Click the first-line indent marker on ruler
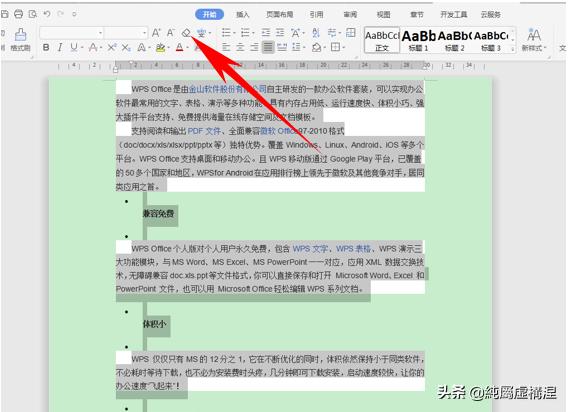The width and height of the screenshot is (569, 412). pos(131,63)
